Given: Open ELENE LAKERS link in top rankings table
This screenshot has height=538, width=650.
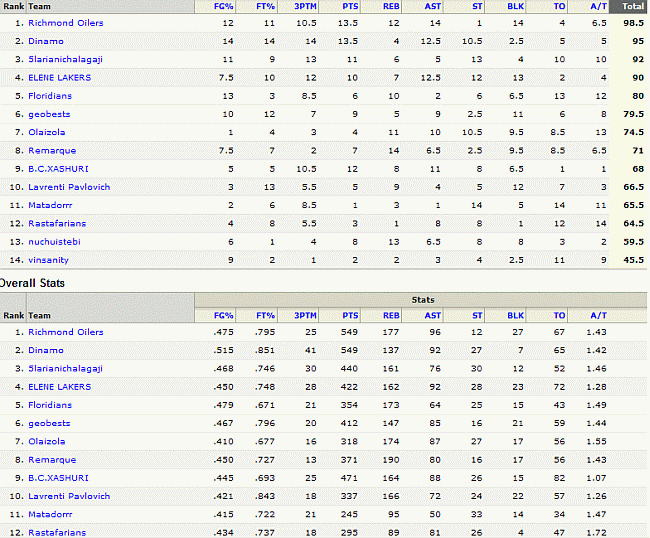Looking at the screenshot, I should [x=59, y=78].
